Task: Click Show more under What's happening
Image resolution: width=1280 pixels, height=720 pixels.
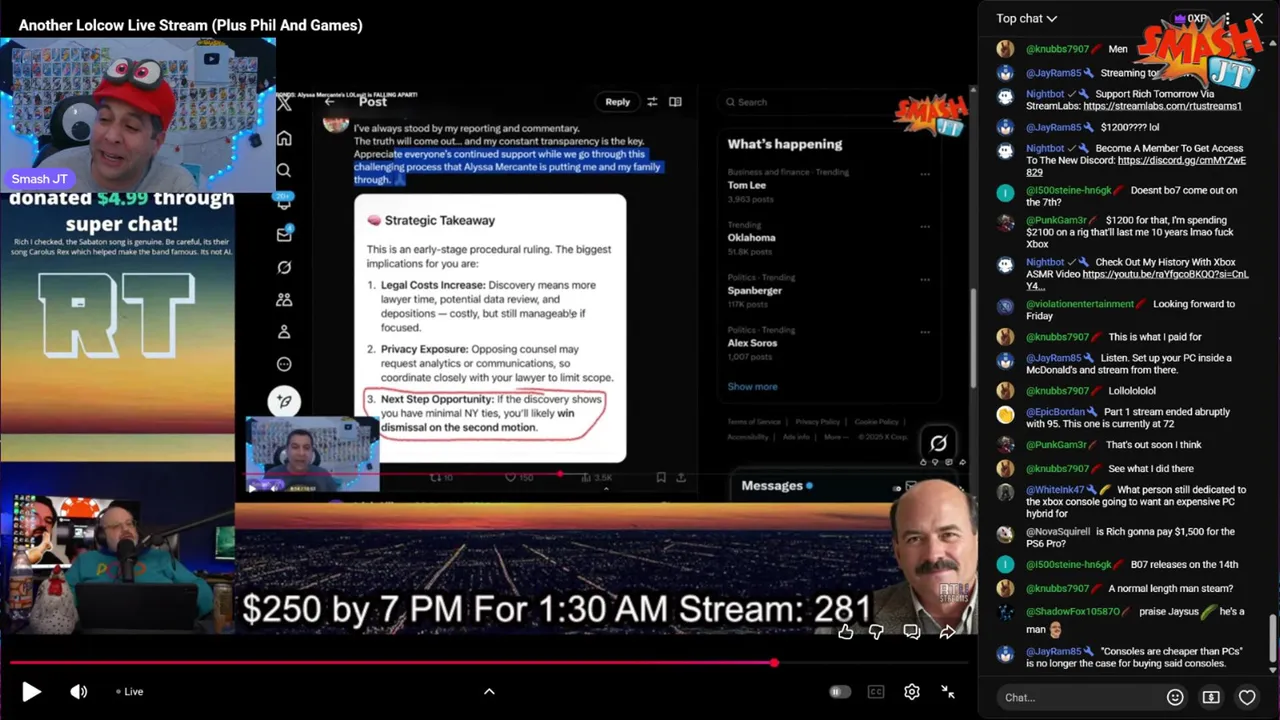Action: coord(752,387)
